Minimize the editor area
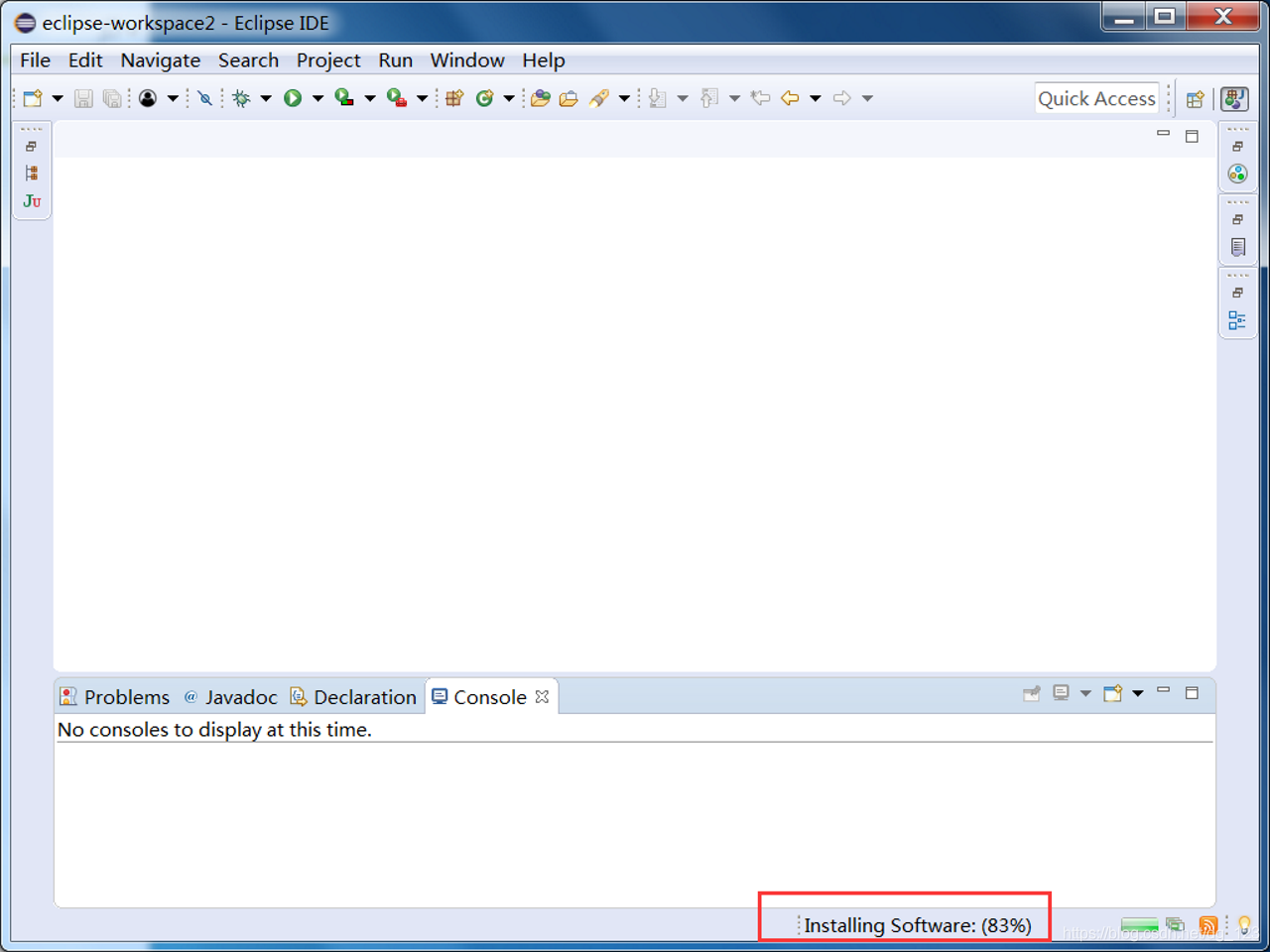The image size is (1270, 952). pos(1164,134)
